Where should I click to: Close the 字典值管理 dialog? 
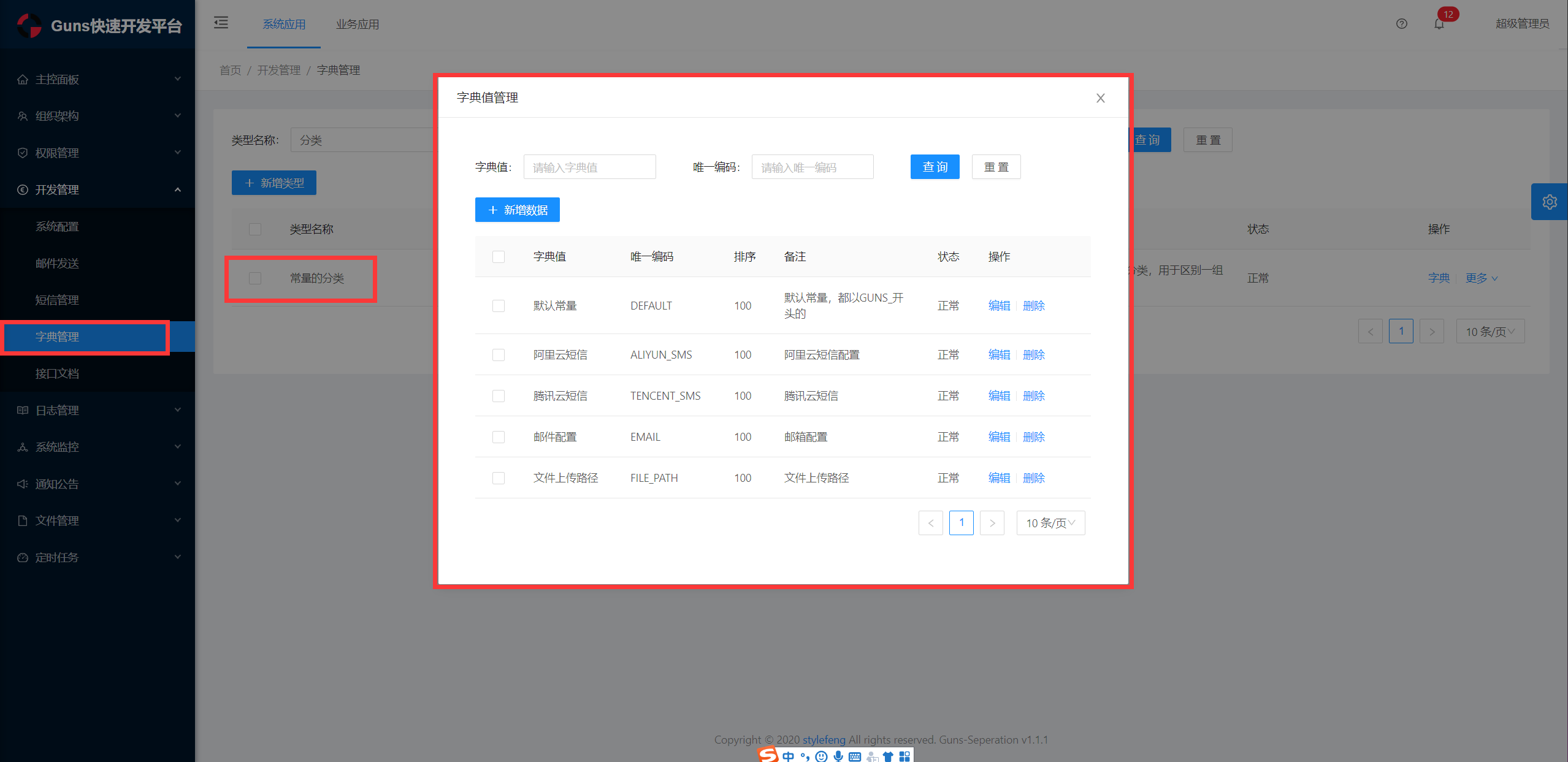[x=1100, y=98]
